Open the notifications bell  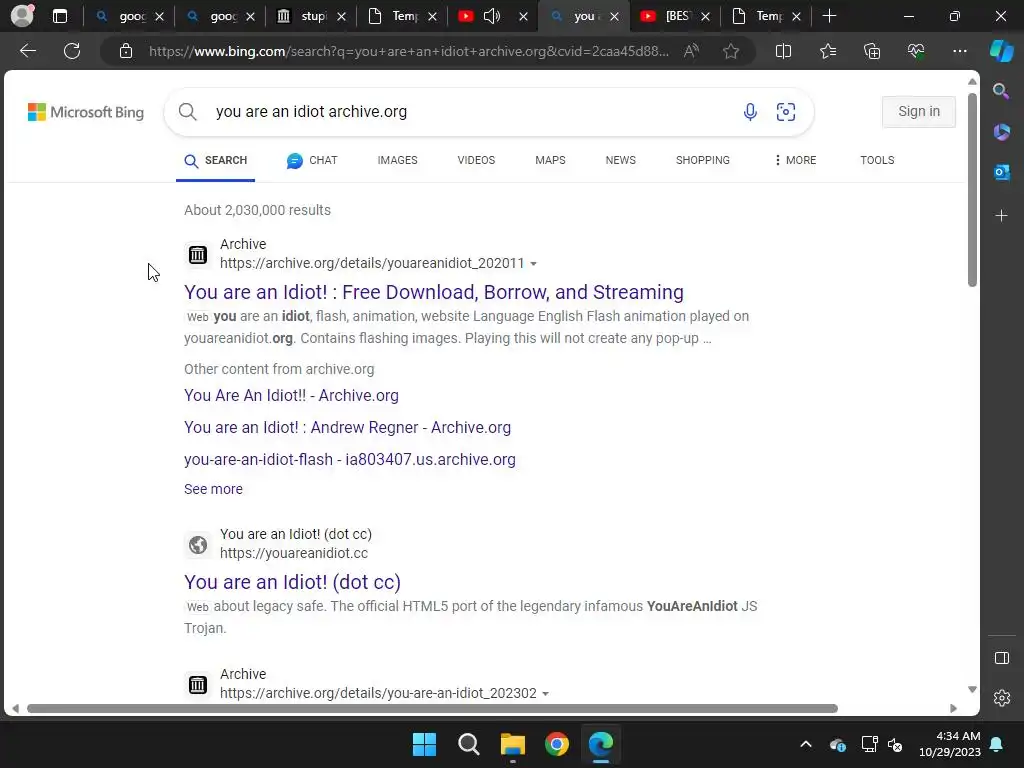point(997,744)
